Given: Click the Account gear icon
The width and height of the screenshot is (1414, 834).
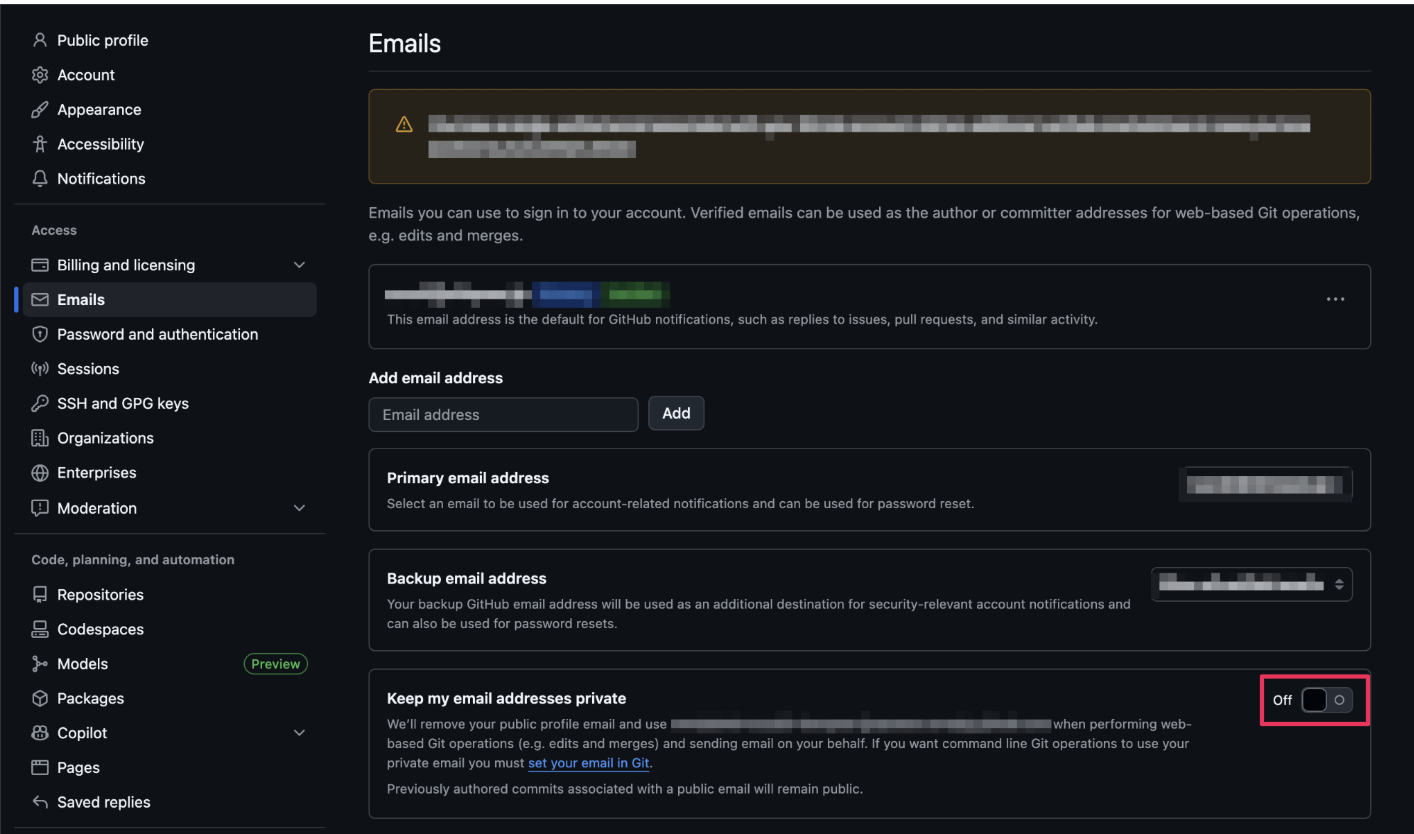Looking at the screenshot, I should 40,76.
